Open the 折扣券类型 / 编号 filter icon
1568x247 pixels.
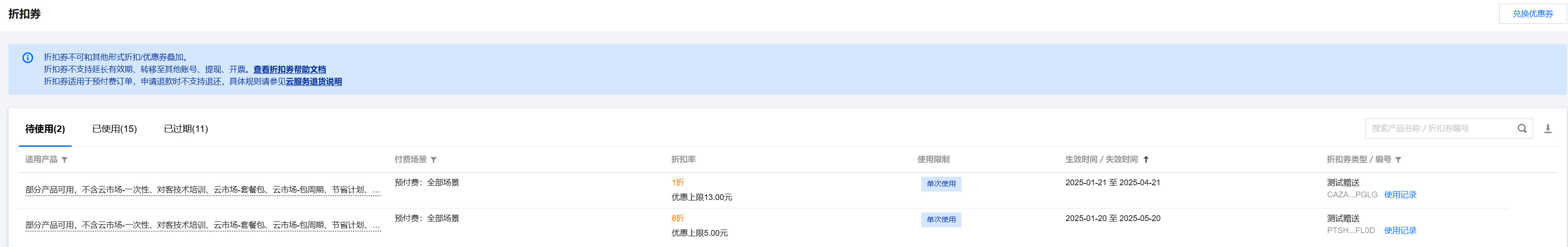[x=1398, y=160]
